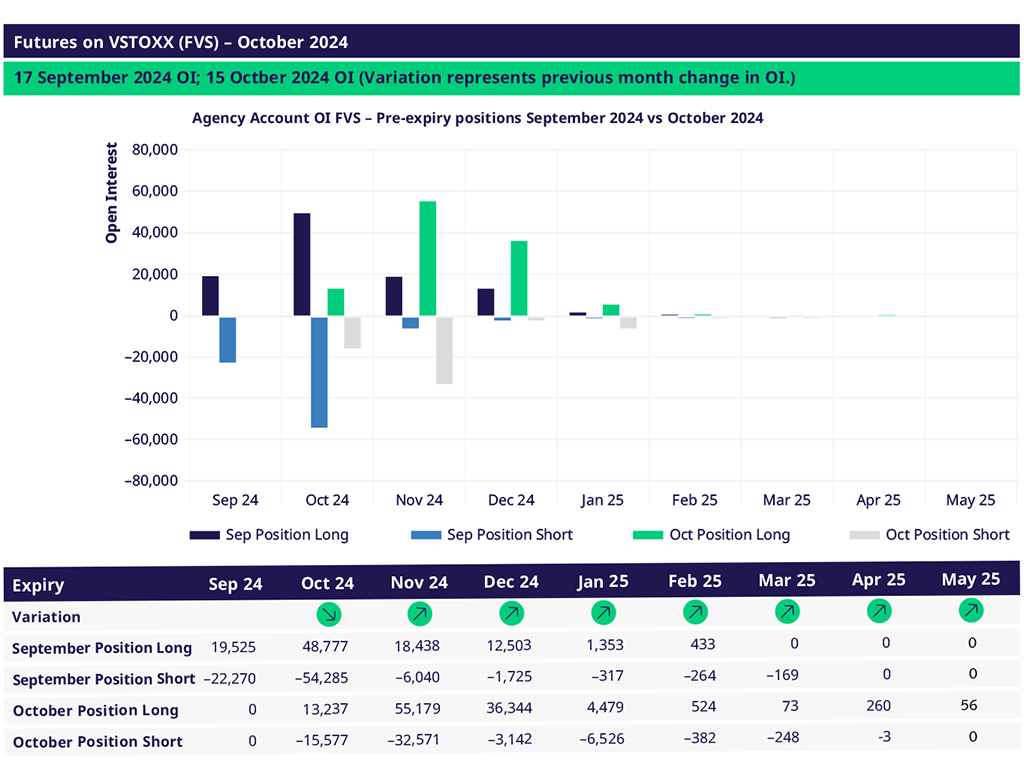Click the dark navy Oct 24 long bar

coord(302,264)
